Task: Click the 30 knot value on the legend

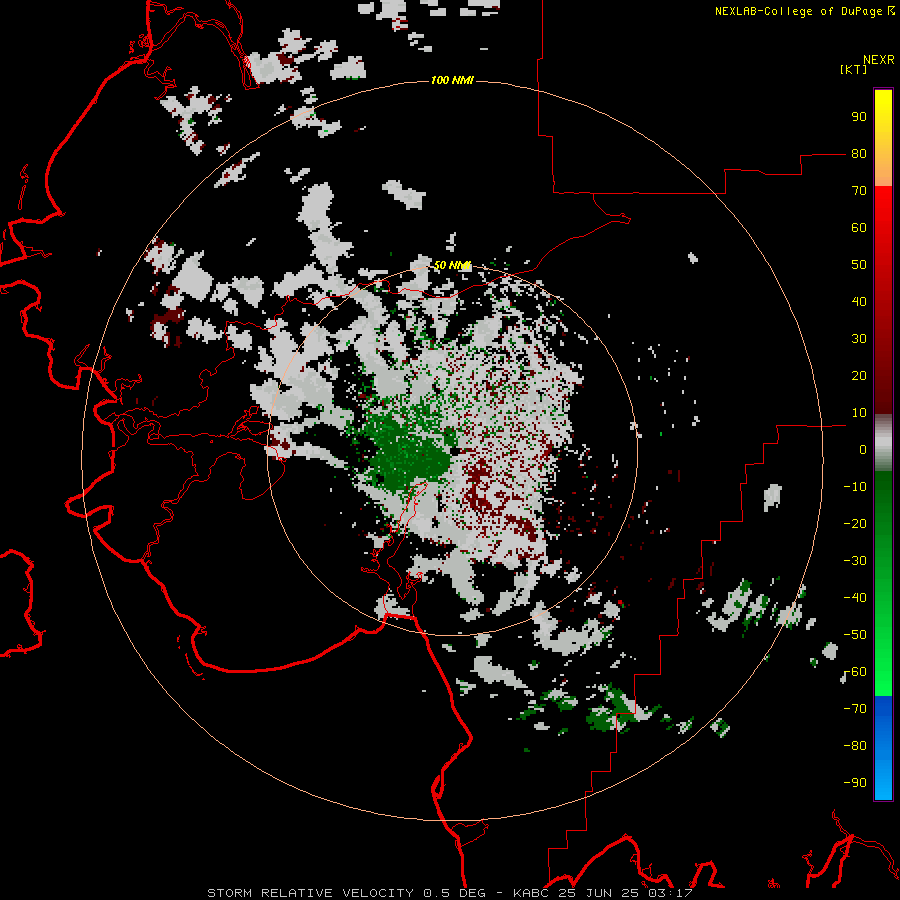Action: click(x=859, y=339)
